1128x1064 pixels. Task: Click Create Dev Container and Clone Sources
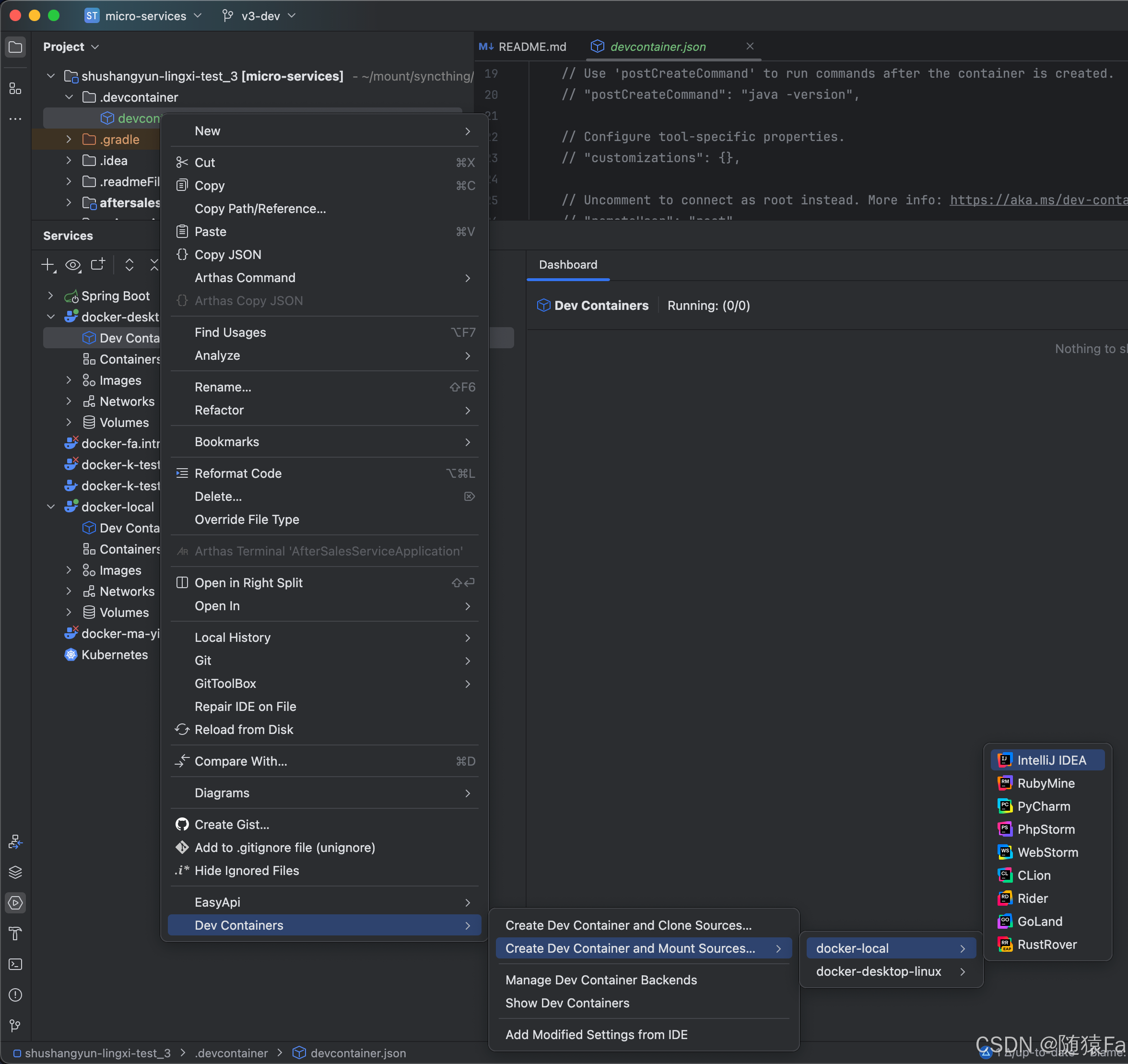pyautogui.click(x=628, y=925)
